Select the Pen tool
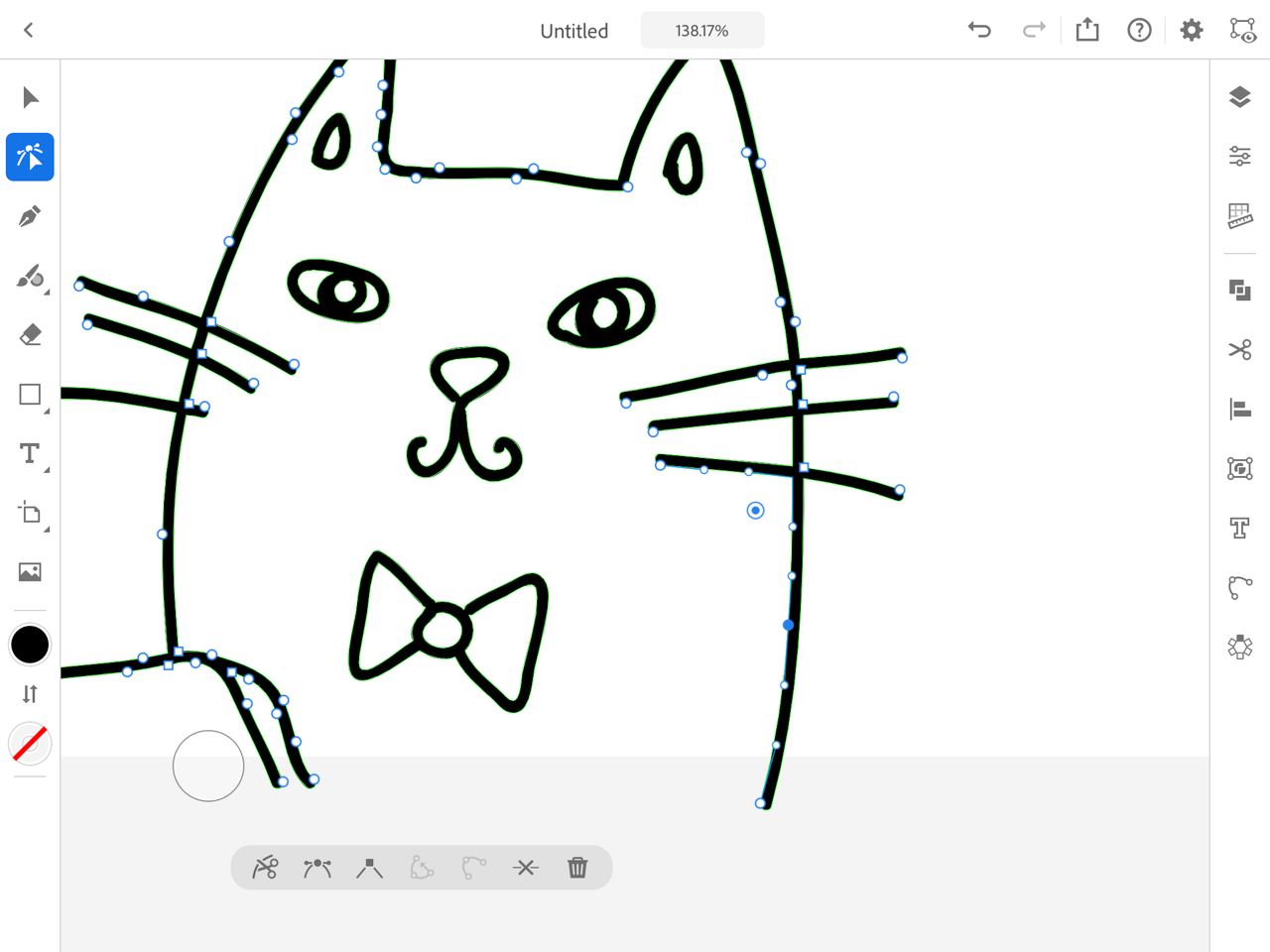 click(30, 216)
